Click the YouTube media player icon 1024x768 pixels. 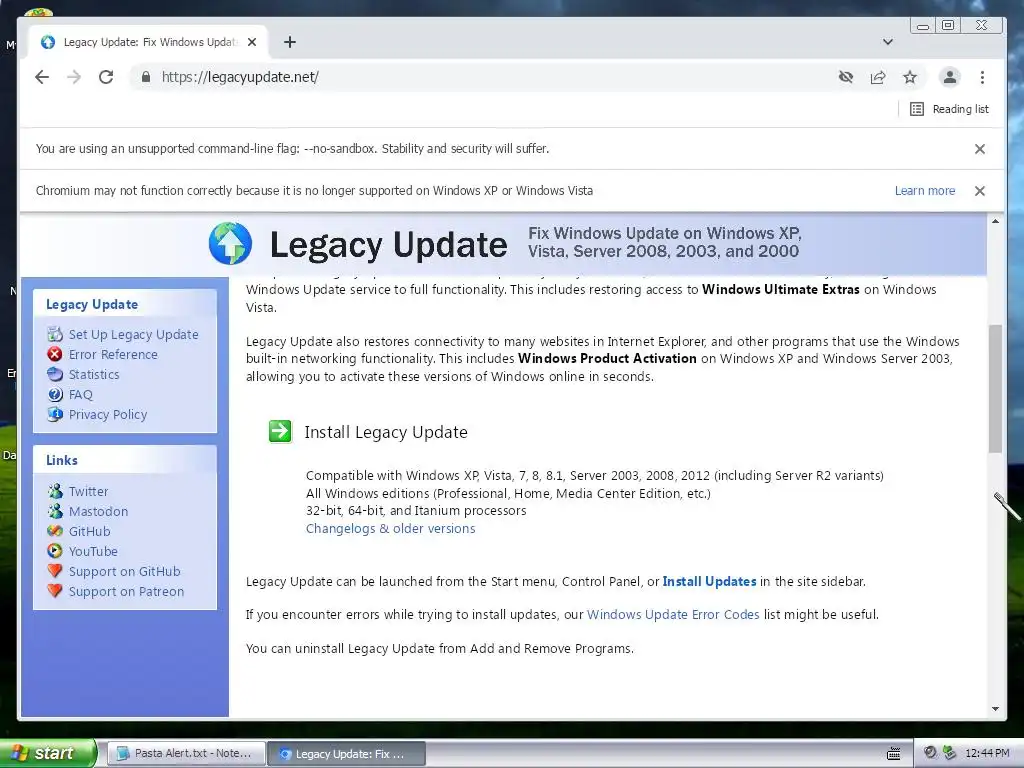tap(55, 551)
